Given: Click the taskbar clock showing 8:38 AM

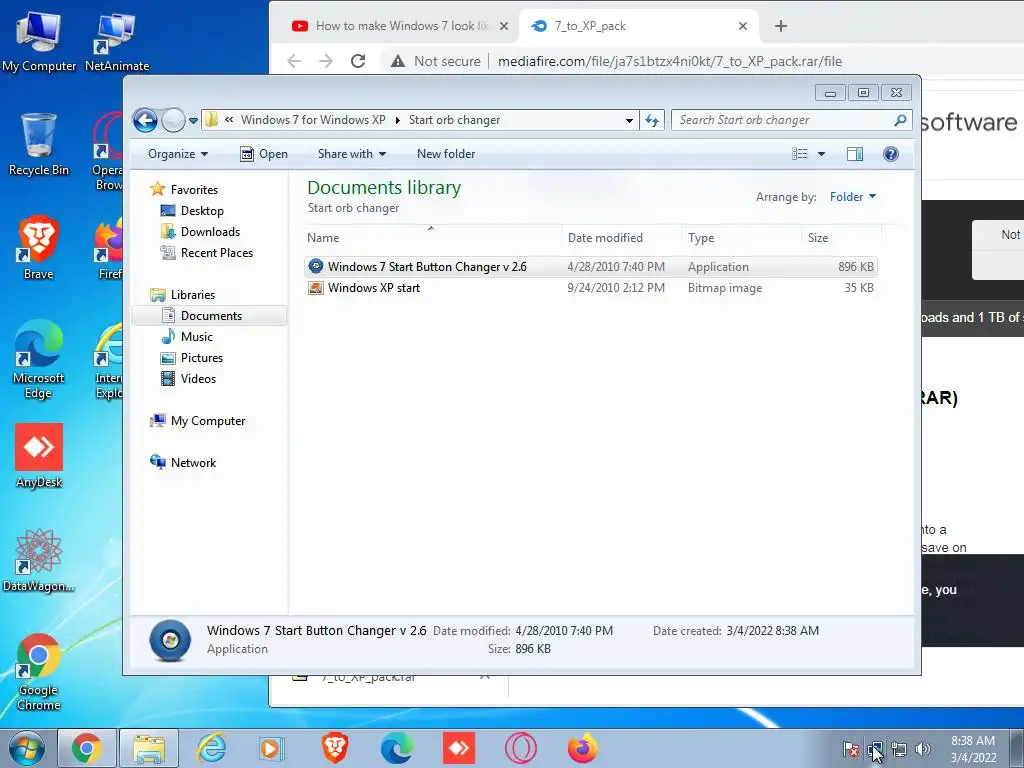Looking at the screenshot, I should click(972, 749).
